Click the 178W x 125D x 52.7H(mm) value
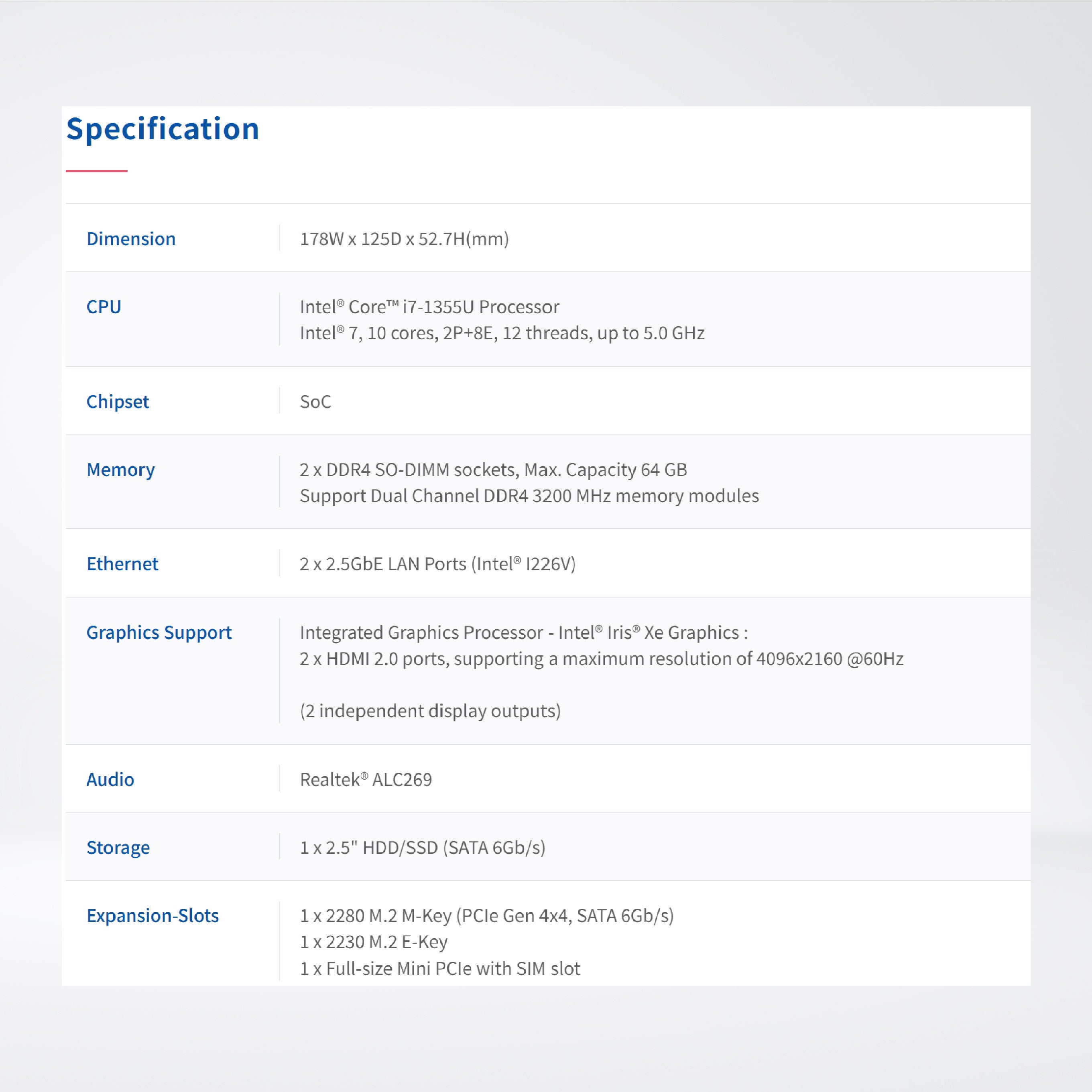 (x=404, y=238)
